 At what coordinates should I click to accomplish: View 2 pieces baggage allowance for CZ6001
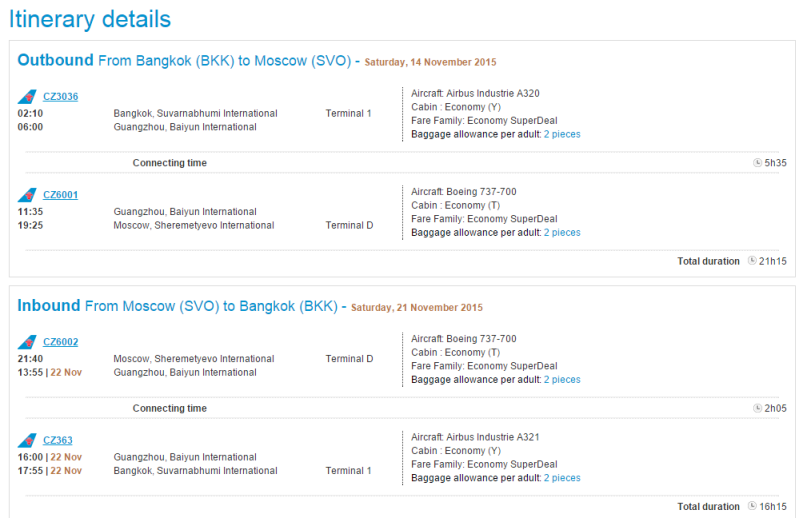click(x=562, y=233)
